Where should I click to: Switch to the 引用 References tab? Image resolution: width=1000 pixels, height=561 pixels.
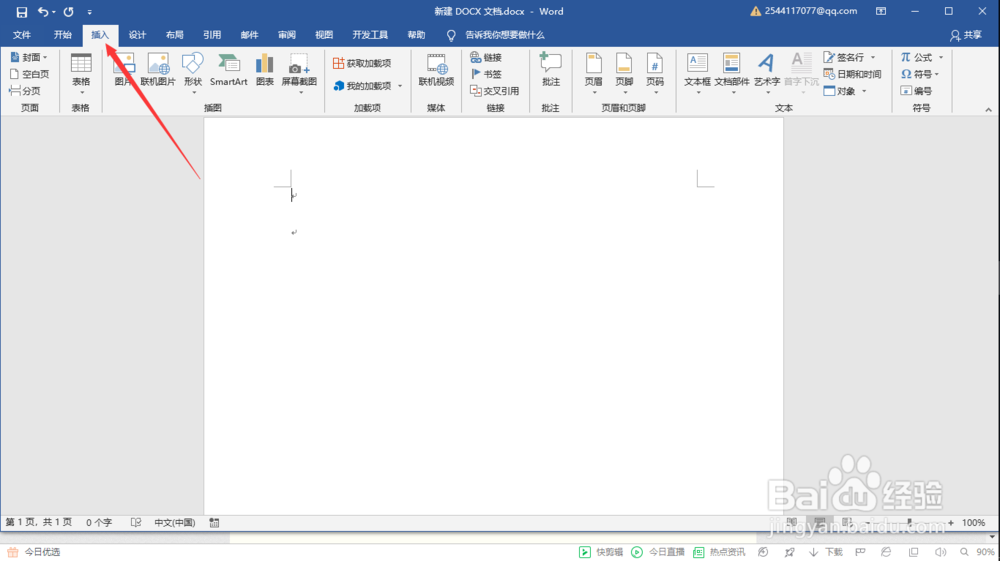[x=212, y=35]
